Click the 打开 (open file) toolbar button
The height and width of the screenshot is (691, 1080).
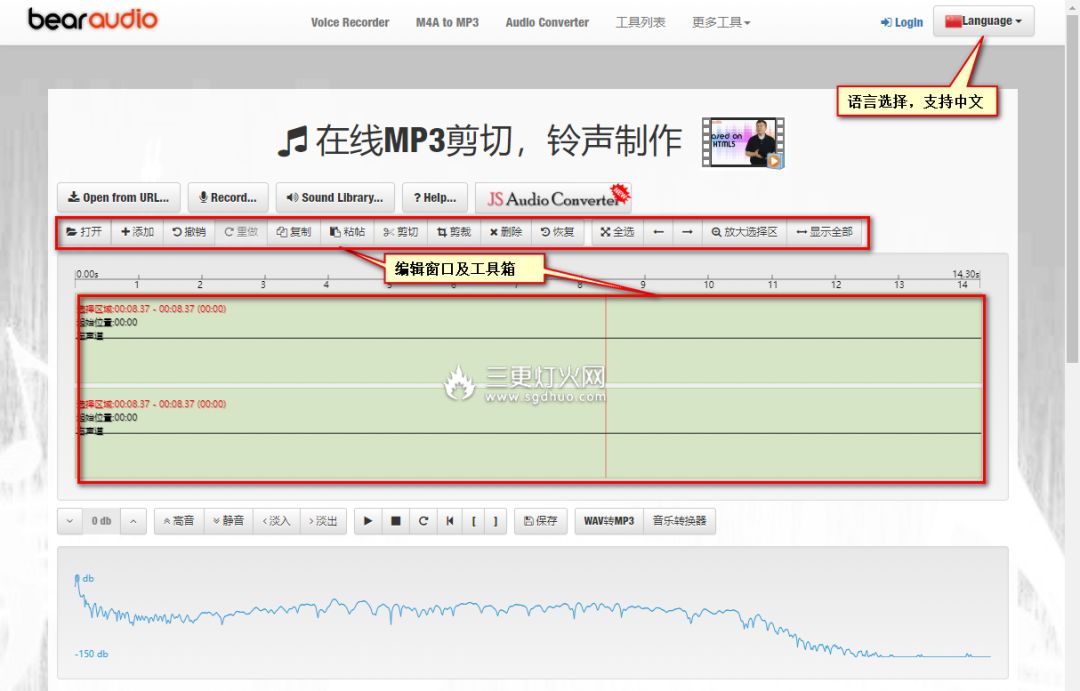click(x=84, y=232)
